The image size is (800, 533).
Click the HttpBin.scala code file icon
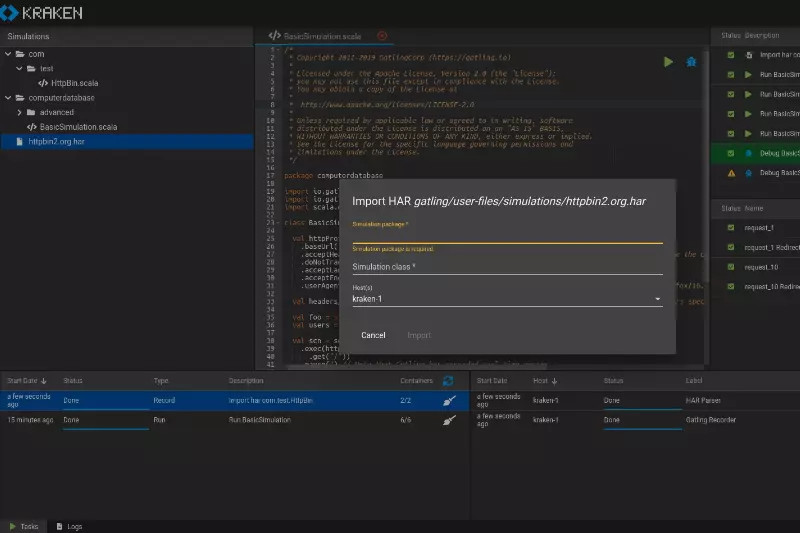(x=43, y=83)
